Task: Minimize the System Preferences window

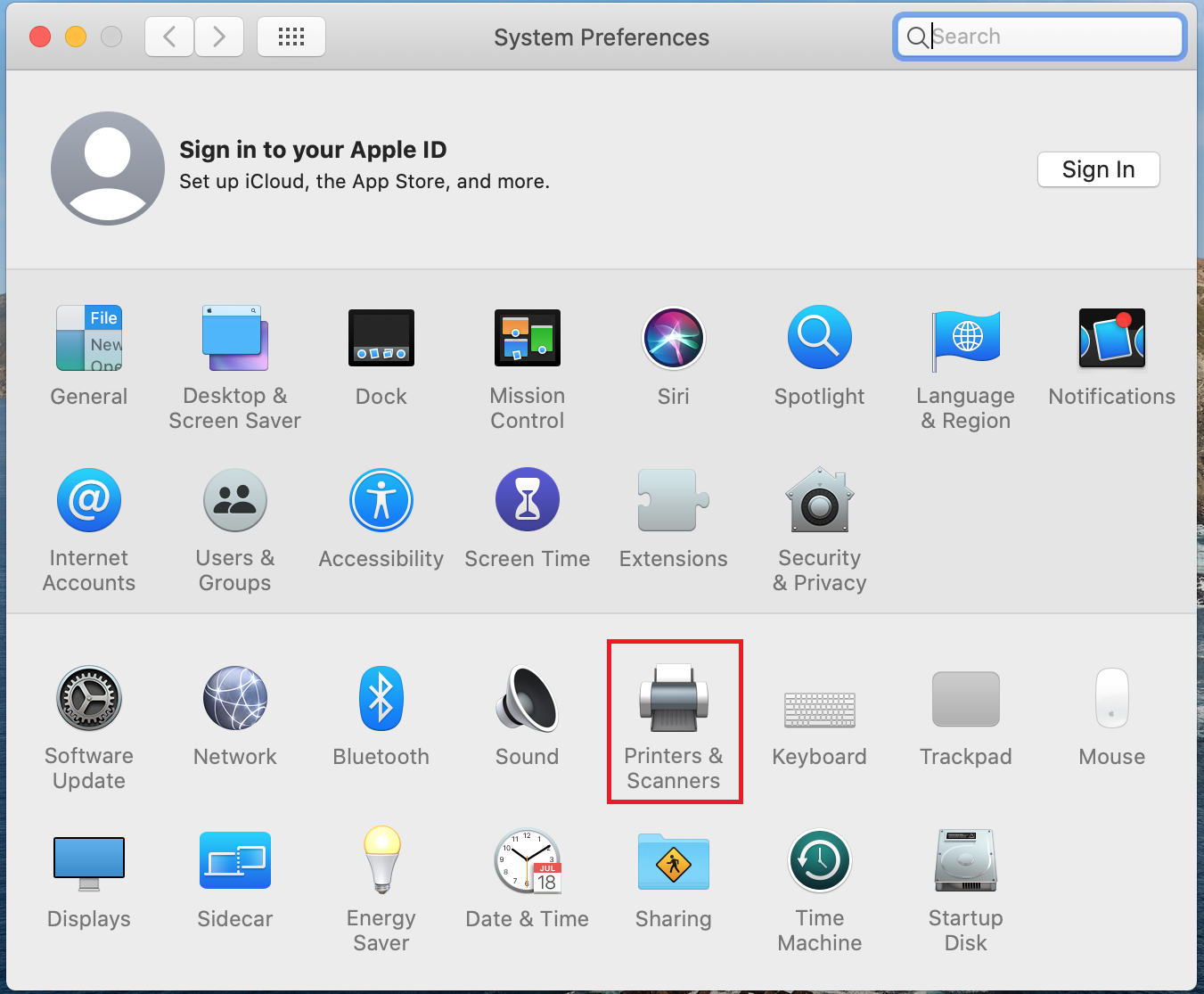Action: coord(76,37)
